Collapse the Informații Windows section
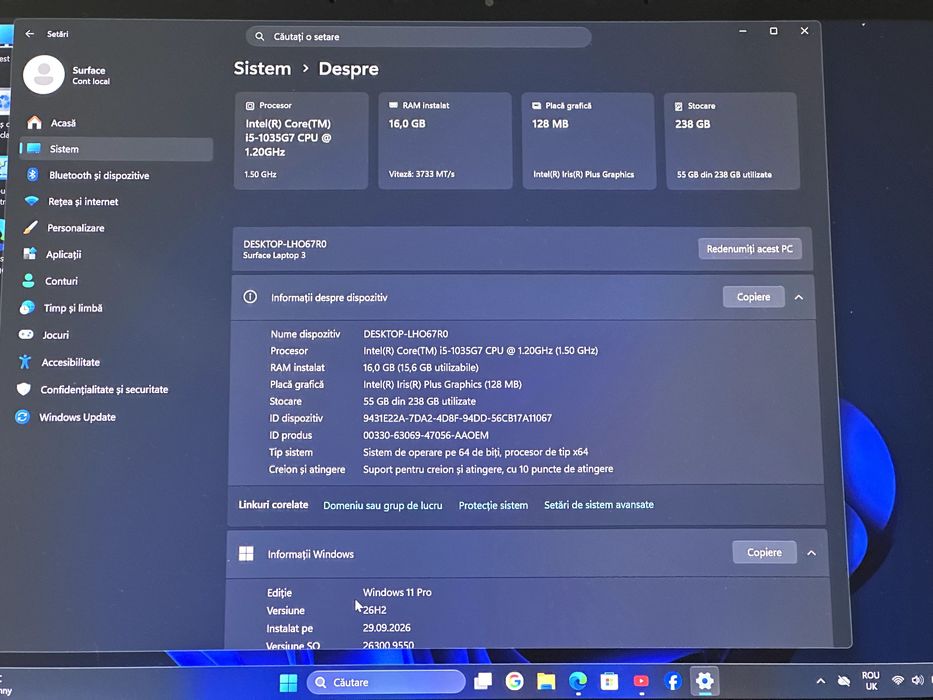The image size is (933, 700). (x=812, y=553)
